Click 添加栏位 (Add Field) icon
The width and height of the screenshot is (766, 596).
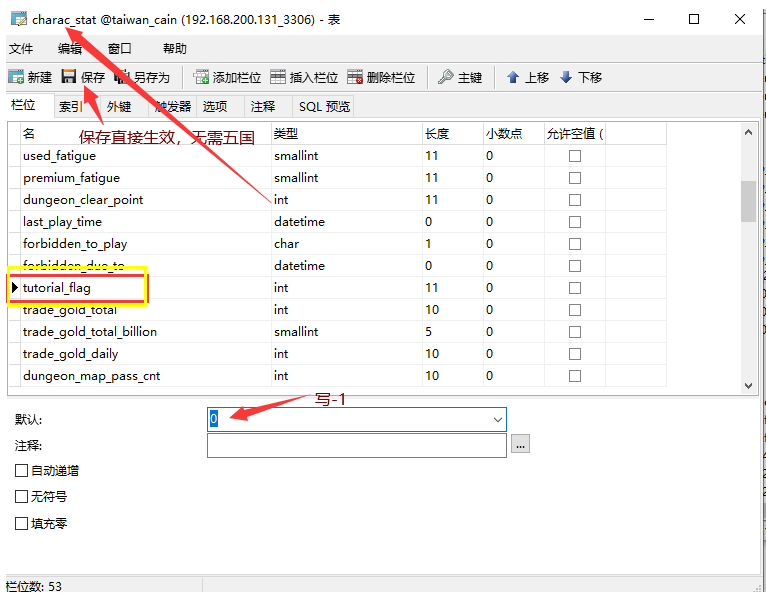click(x=201, y=77)
